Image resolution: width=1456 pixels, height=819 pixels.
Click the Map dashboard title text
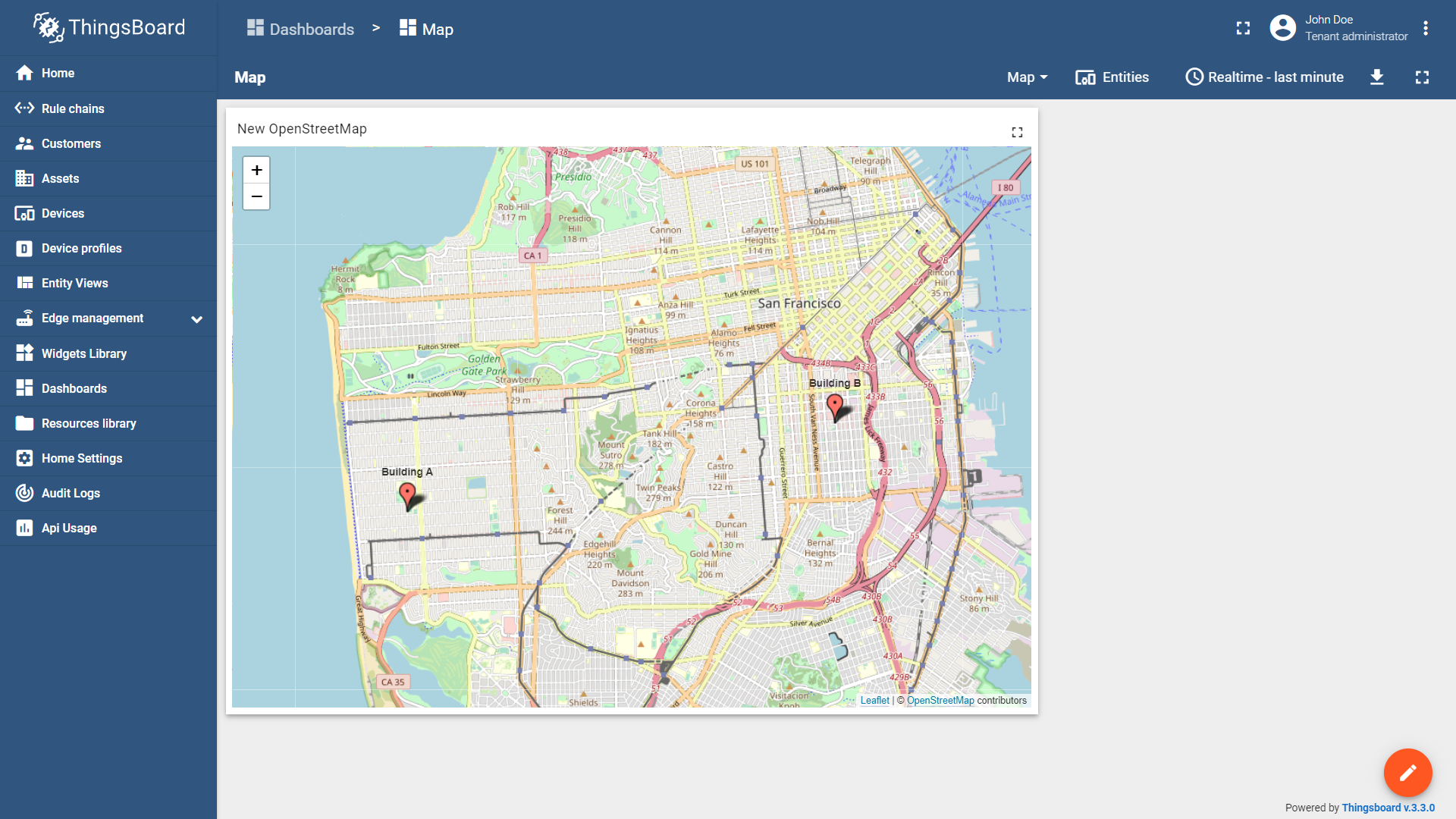click(x=249, y=77)
